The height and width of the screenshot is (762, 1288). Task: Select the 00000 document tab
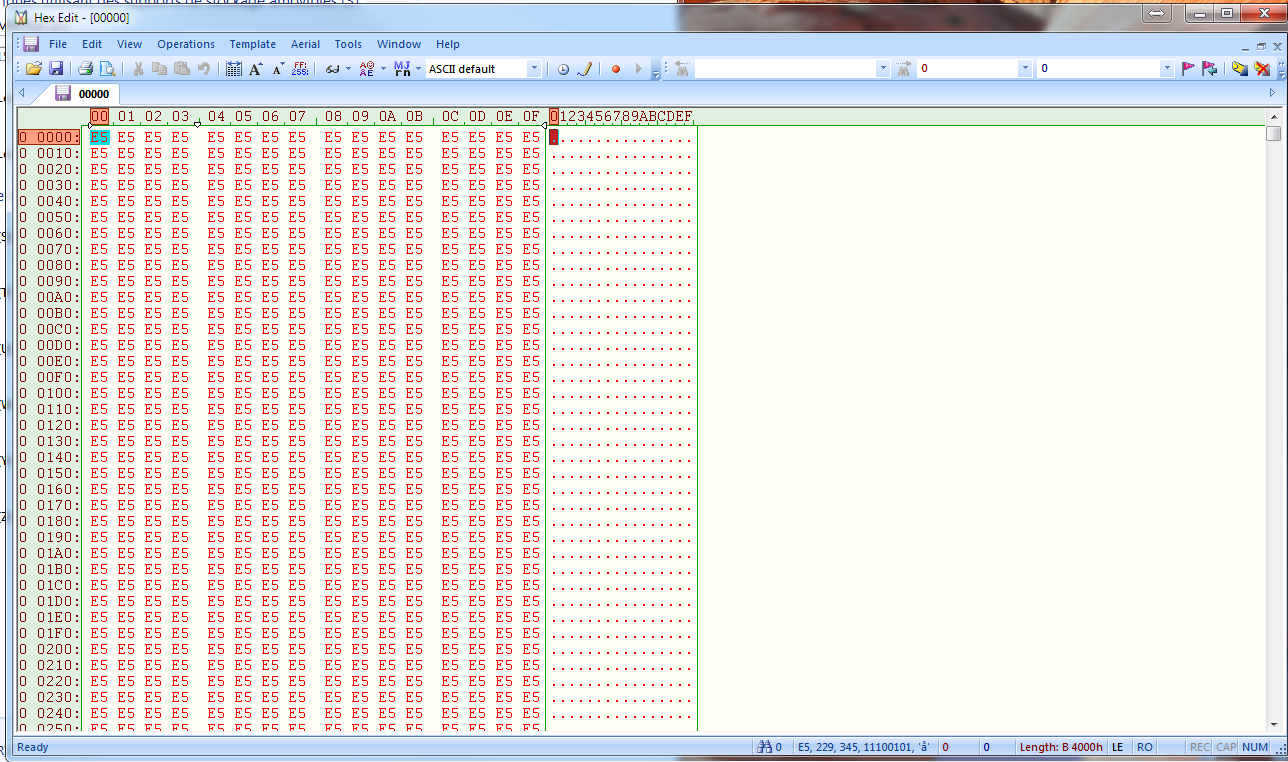point(84,94)
